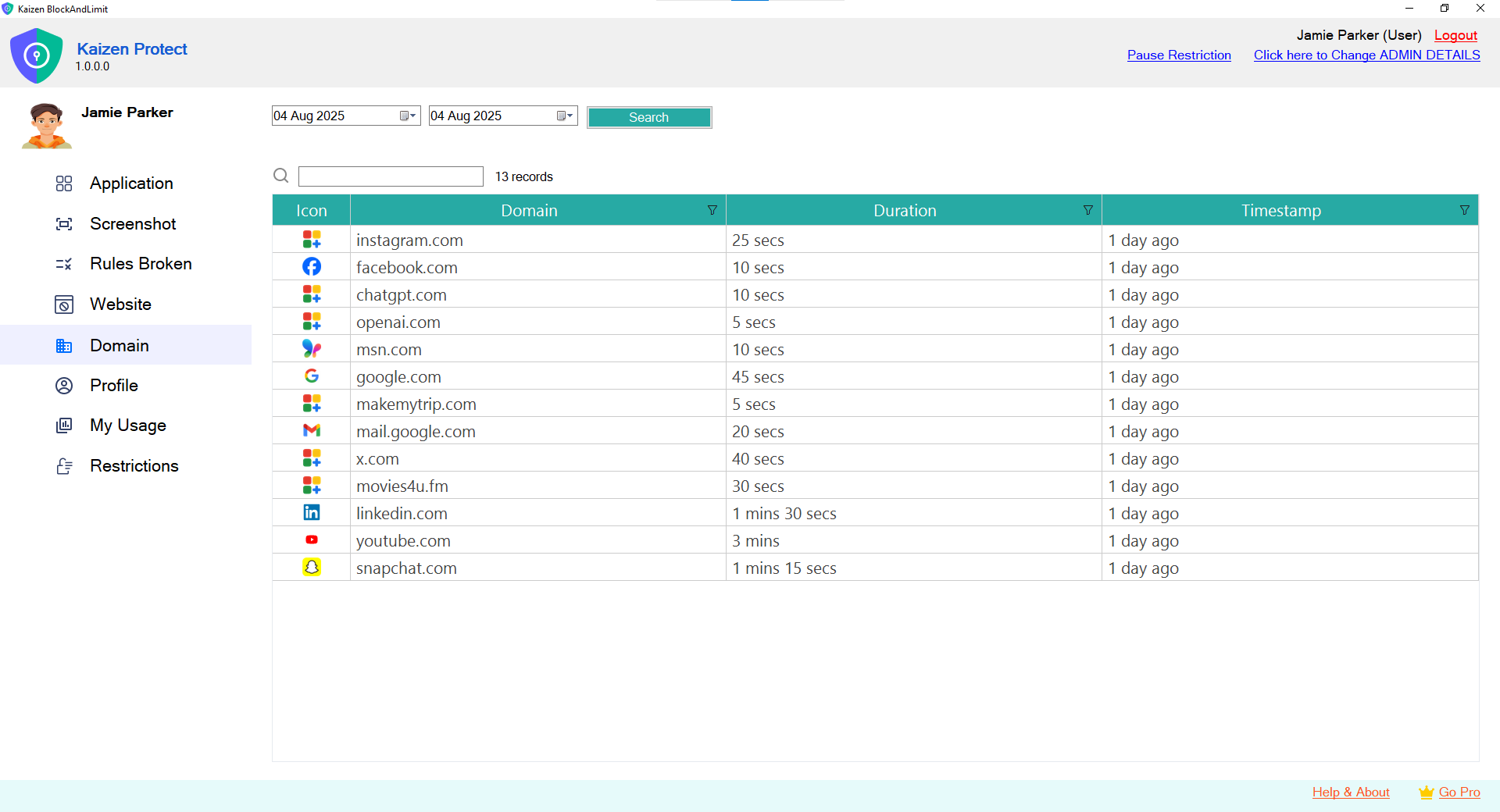Click the Change ADMIN DETAILS link
This screenshot has width=1500, height=812.
click(x=1366, y=55)
